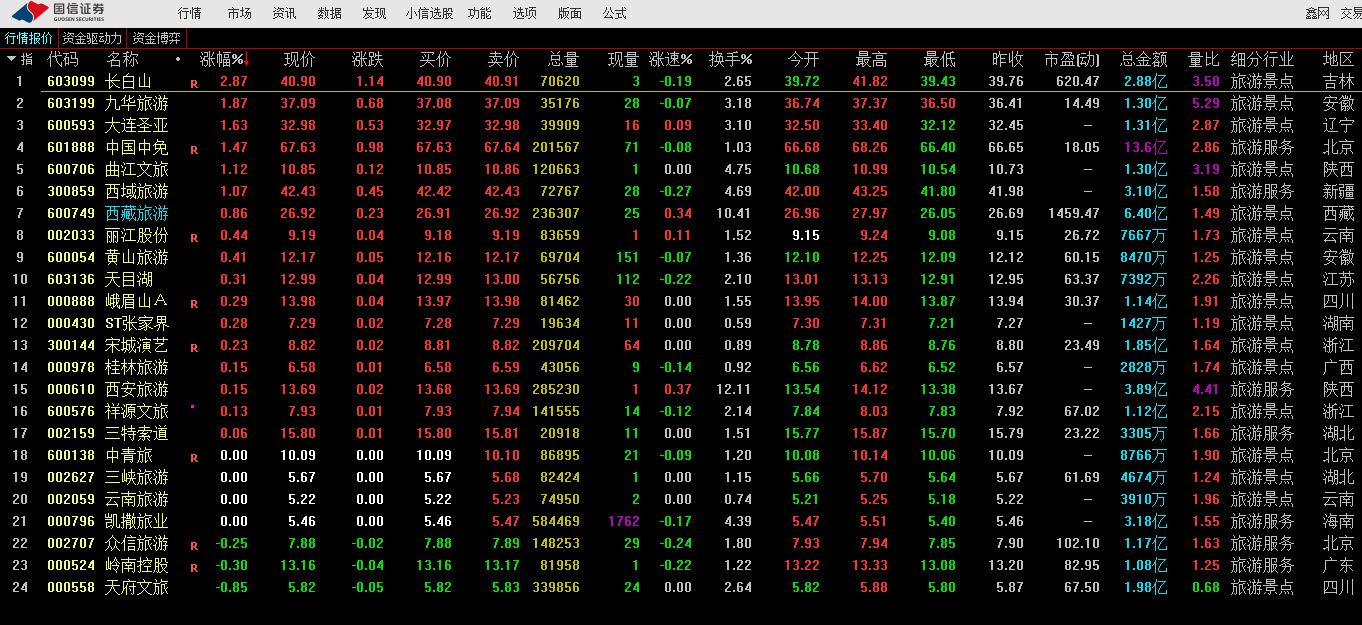The width and height of the screenshot is (1362, 625).
Task: Select the stock name 凯撒旅业
Action: click(x=137, y=521)
